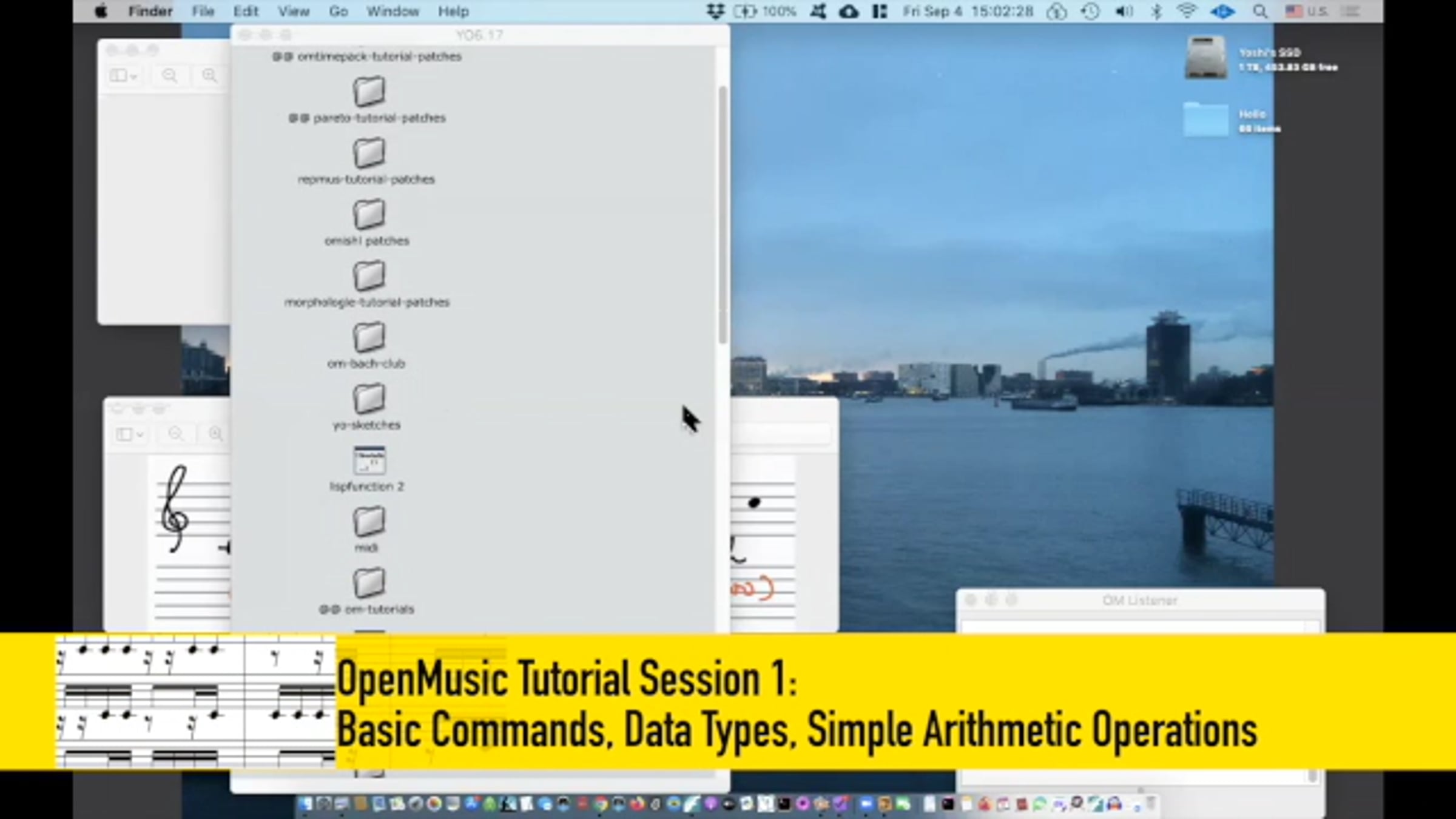Click the Spotlight search magnifier icon
1456x819 pixels.
pos(1260,12)
